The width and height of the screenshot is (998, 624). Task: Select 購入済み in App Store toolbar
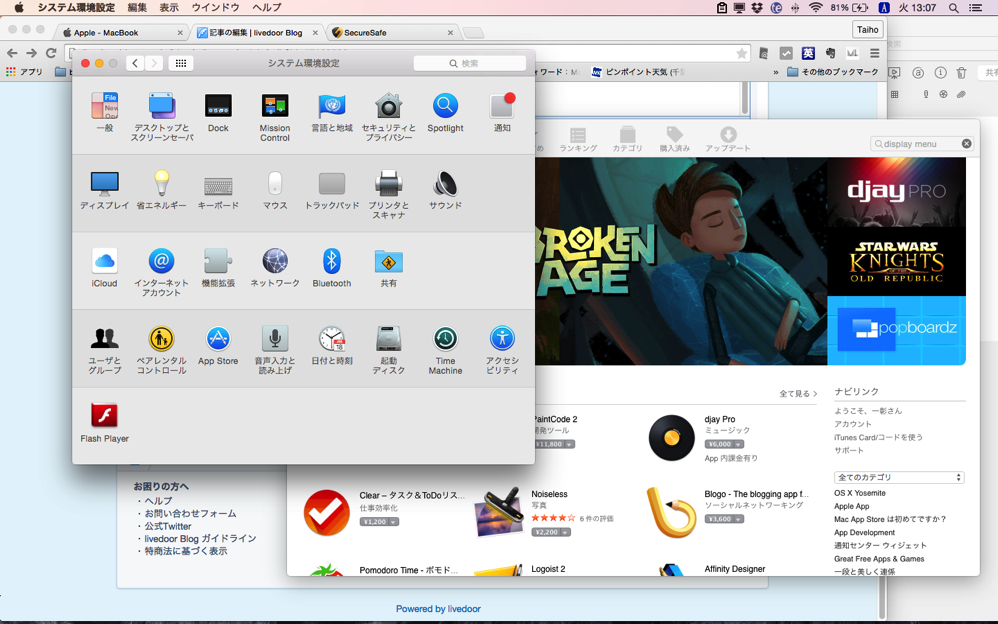click(675, 139)
